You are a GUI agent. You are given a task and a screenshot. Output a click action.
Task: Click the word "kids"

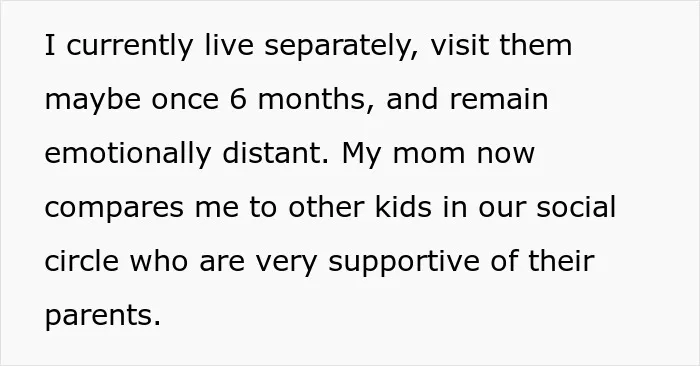pos(403,207)
